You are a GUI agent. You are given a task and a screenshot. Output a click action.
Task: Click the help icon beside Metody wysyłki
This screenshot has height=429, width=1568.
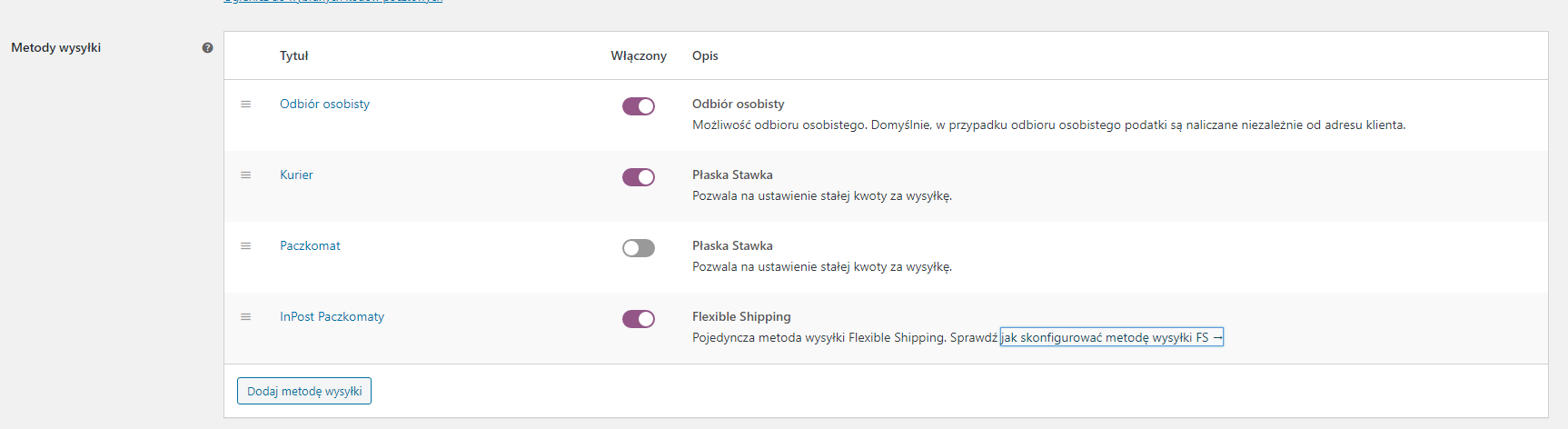(x=207, y=47)
